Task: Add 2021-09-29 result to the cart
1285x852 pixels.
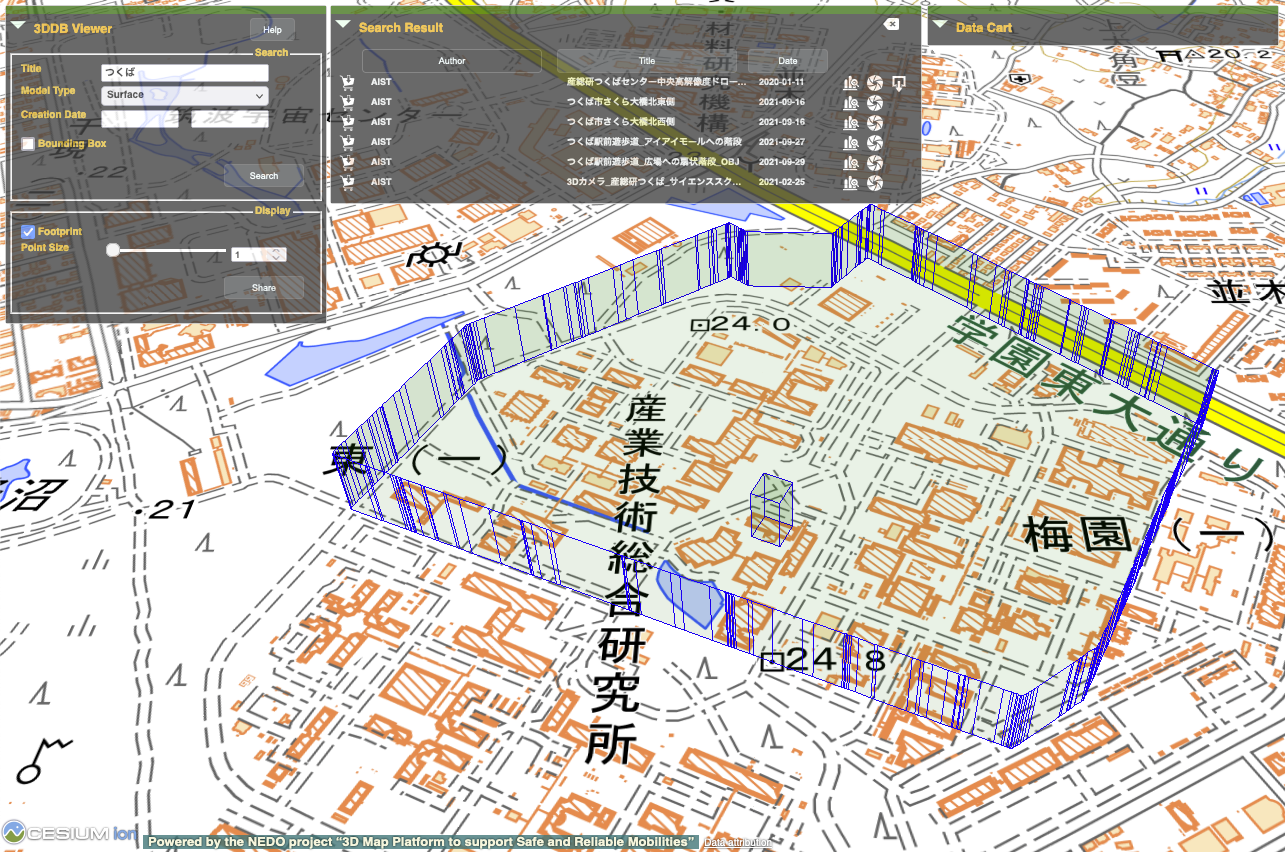Action: coord(348,162)
